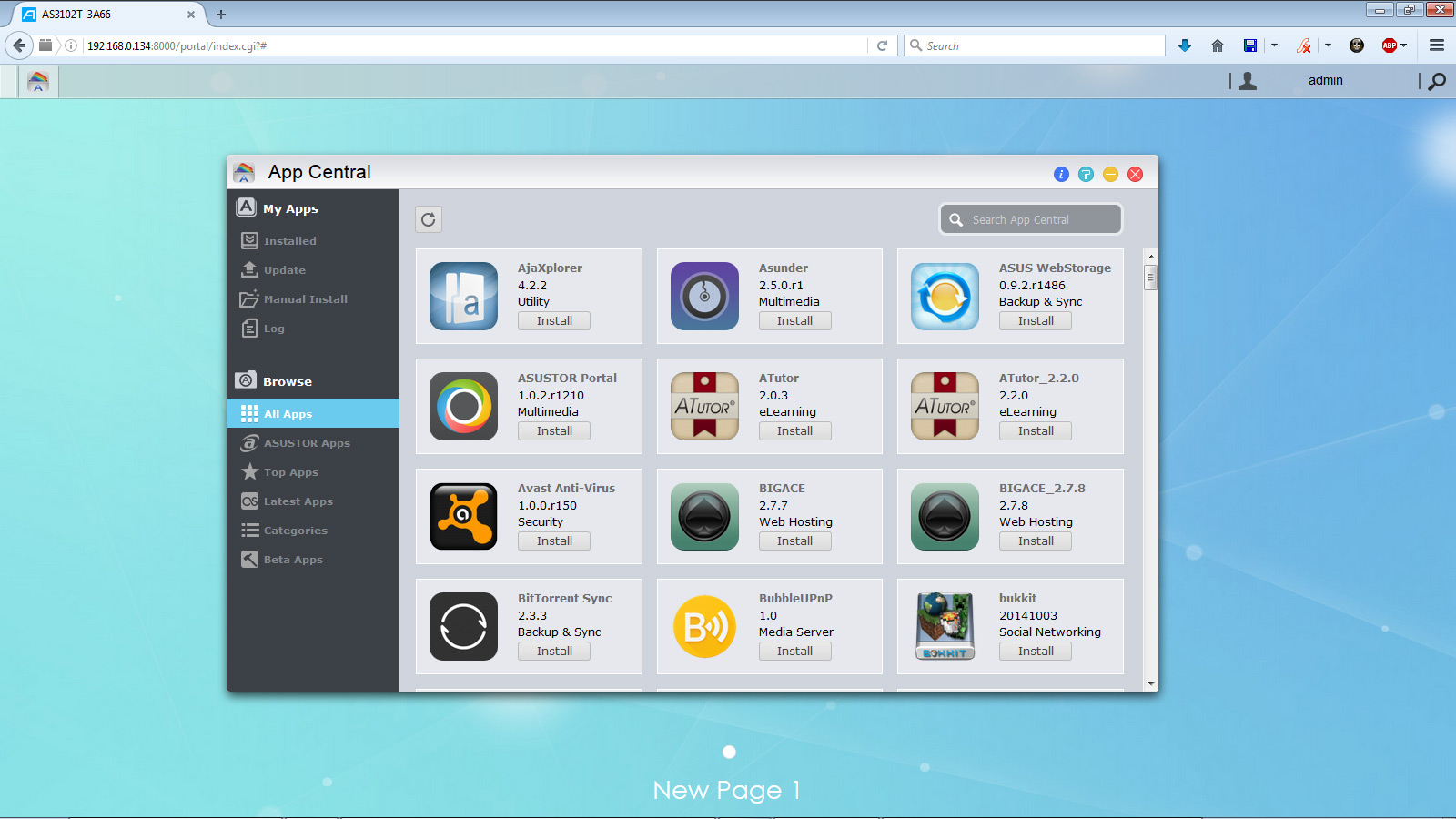Install ATutor 2.0.3
Screen dimensions: 1456x819
[x=795, y=431]
